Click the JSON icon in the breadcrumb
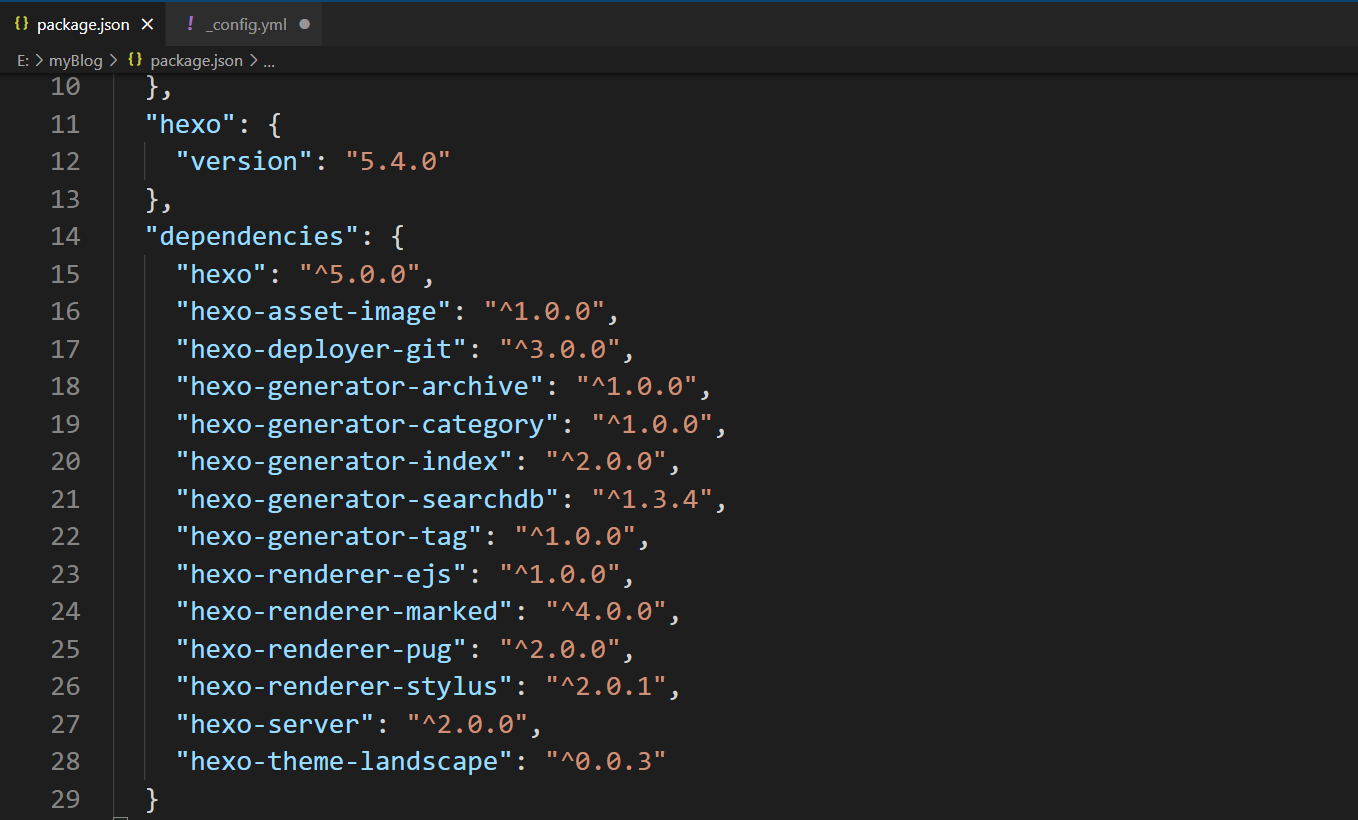This screenshot has height=820, width=1358. pos(135,61)
